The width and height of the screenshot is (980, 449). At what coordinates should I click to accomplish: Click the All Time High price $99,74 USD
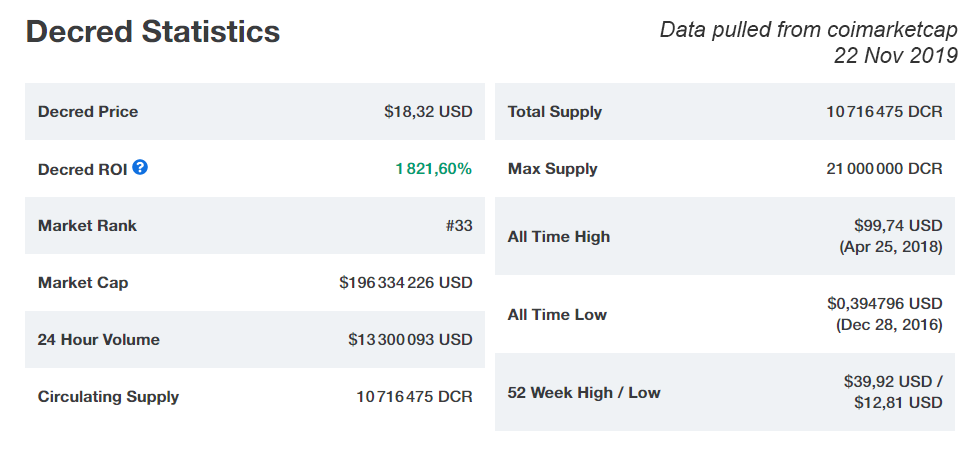coord(898,225)
